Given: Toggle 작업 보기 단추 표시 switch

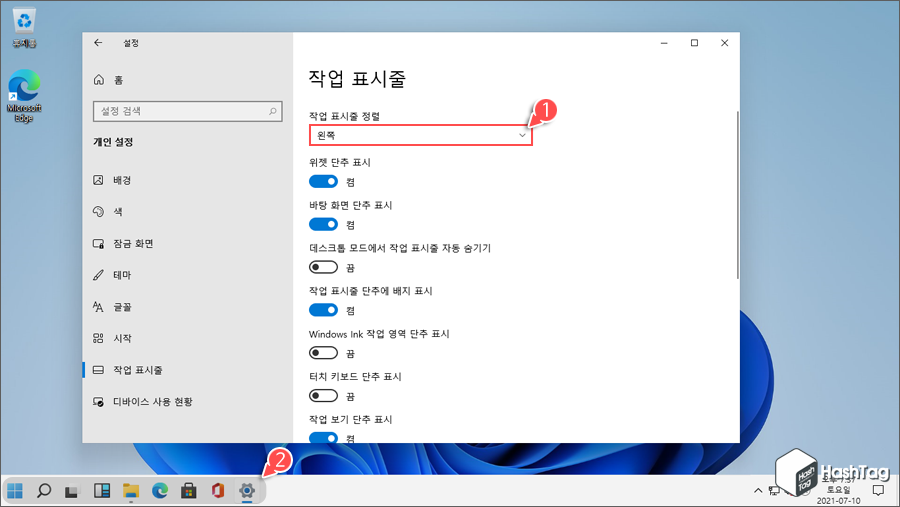Looking at the screenshot, I should click(x=323, y=438).
